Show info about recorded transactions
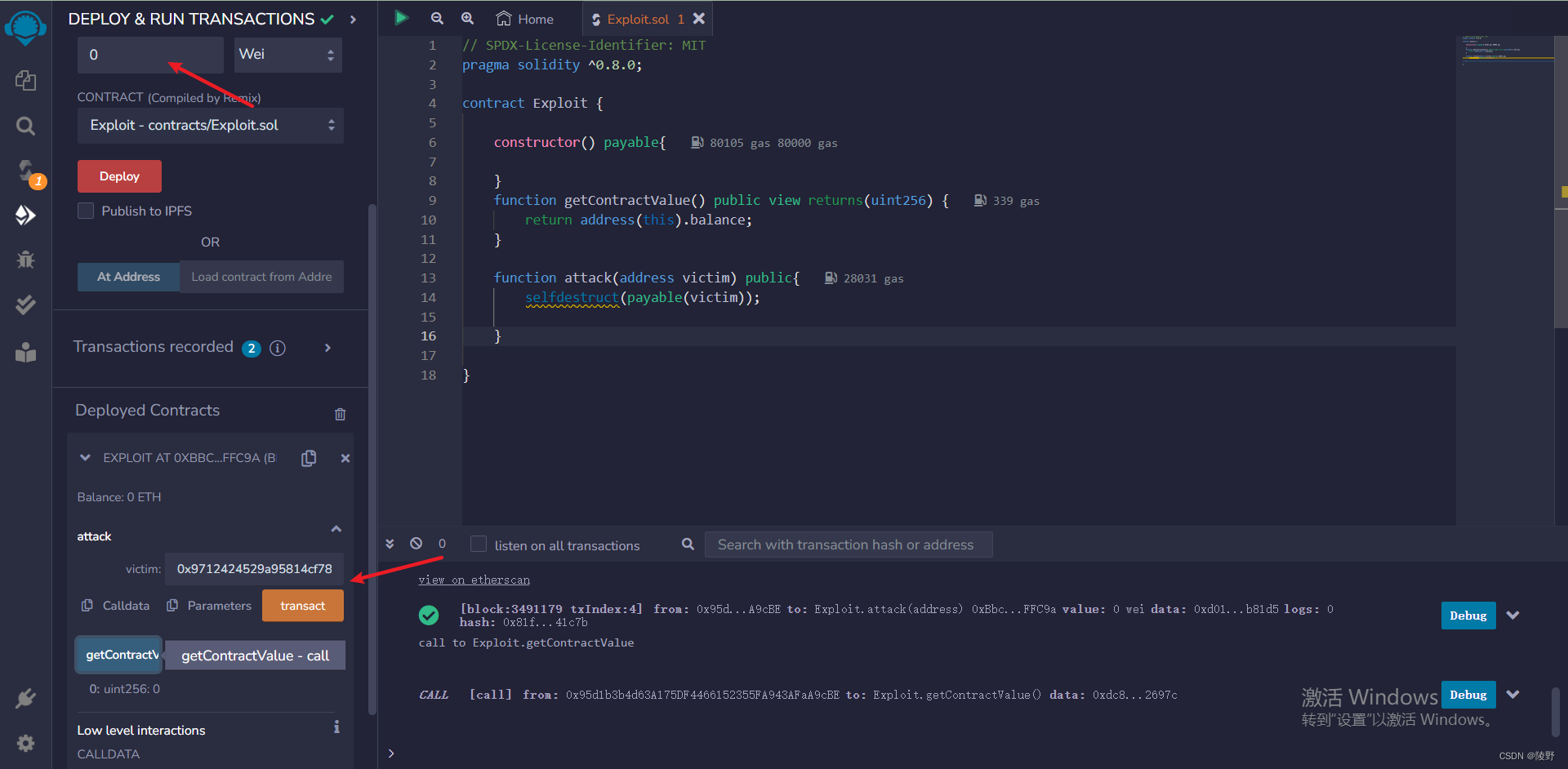The width and height of the screenshot is (1568, 769). (x=278, y=349)
